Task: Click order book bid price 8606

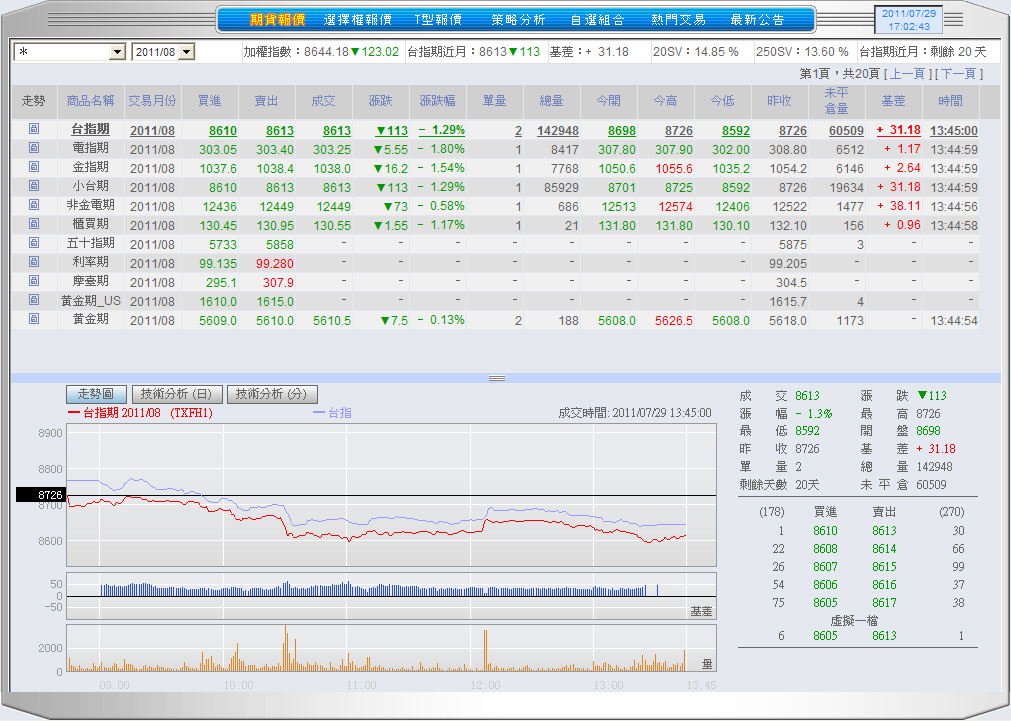Action: point(825,585)
